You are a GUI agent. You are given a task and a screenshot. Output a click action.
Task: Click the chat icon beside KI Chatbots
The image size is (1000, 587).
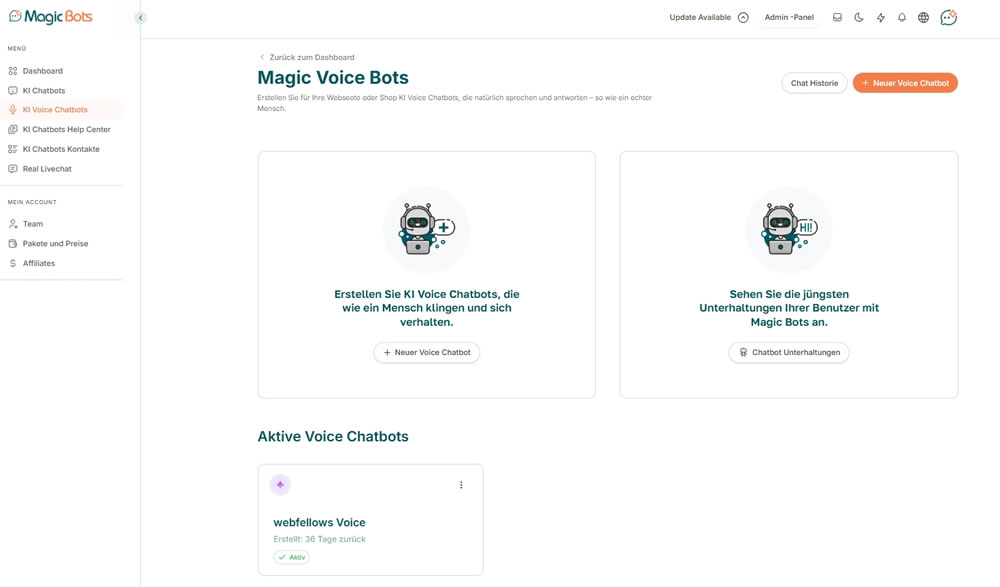[x=13, y=91]
